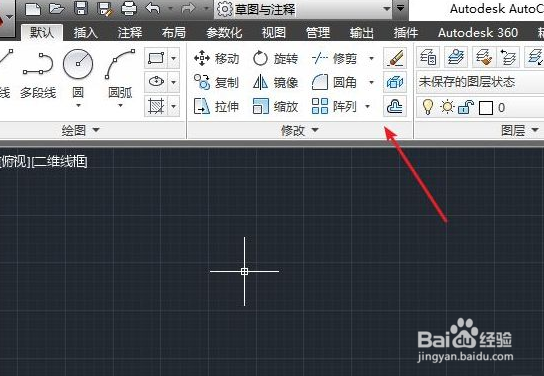Switch to the 插件 ribbon tab
The height and width of the screenshot is (376, 544).
[406, 33]
